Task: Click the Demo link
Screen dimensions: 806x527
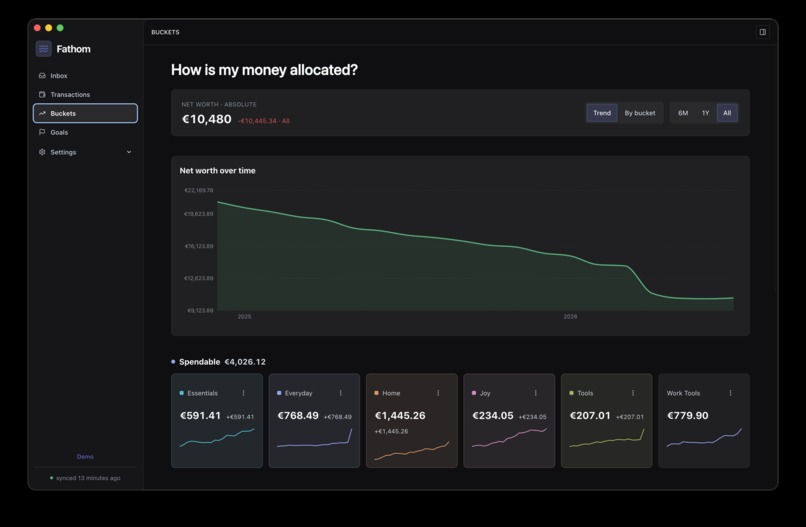Action: 85,457
